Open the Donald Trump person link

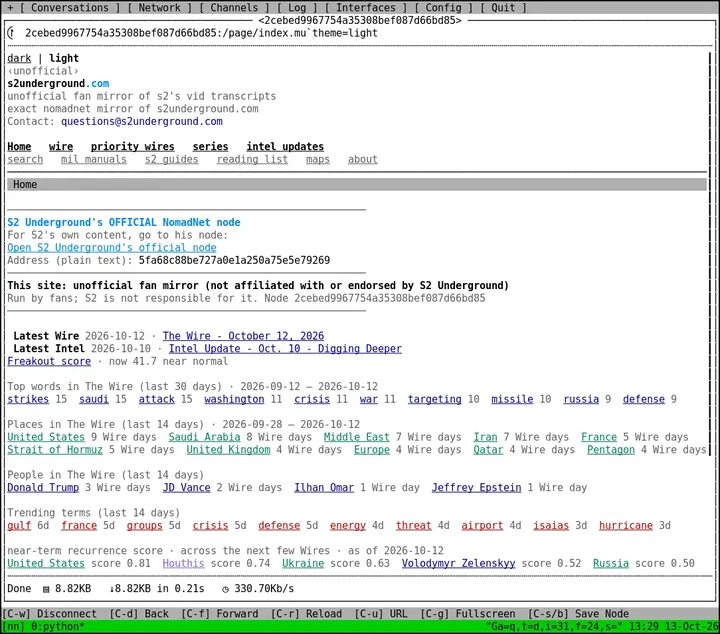point(43,488)
